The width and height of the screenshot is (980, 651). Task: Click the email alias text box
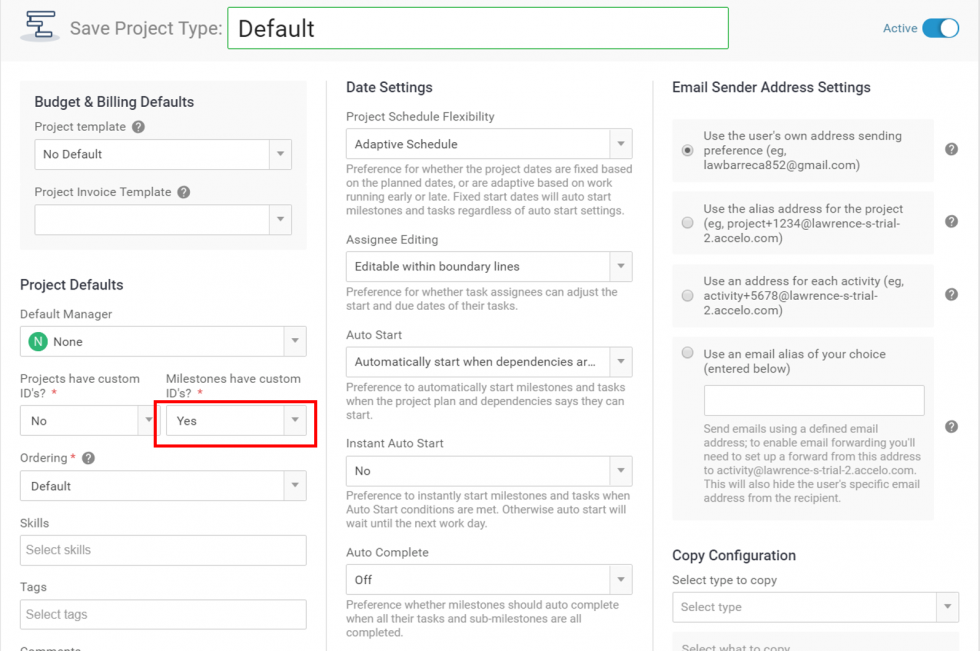814,401
